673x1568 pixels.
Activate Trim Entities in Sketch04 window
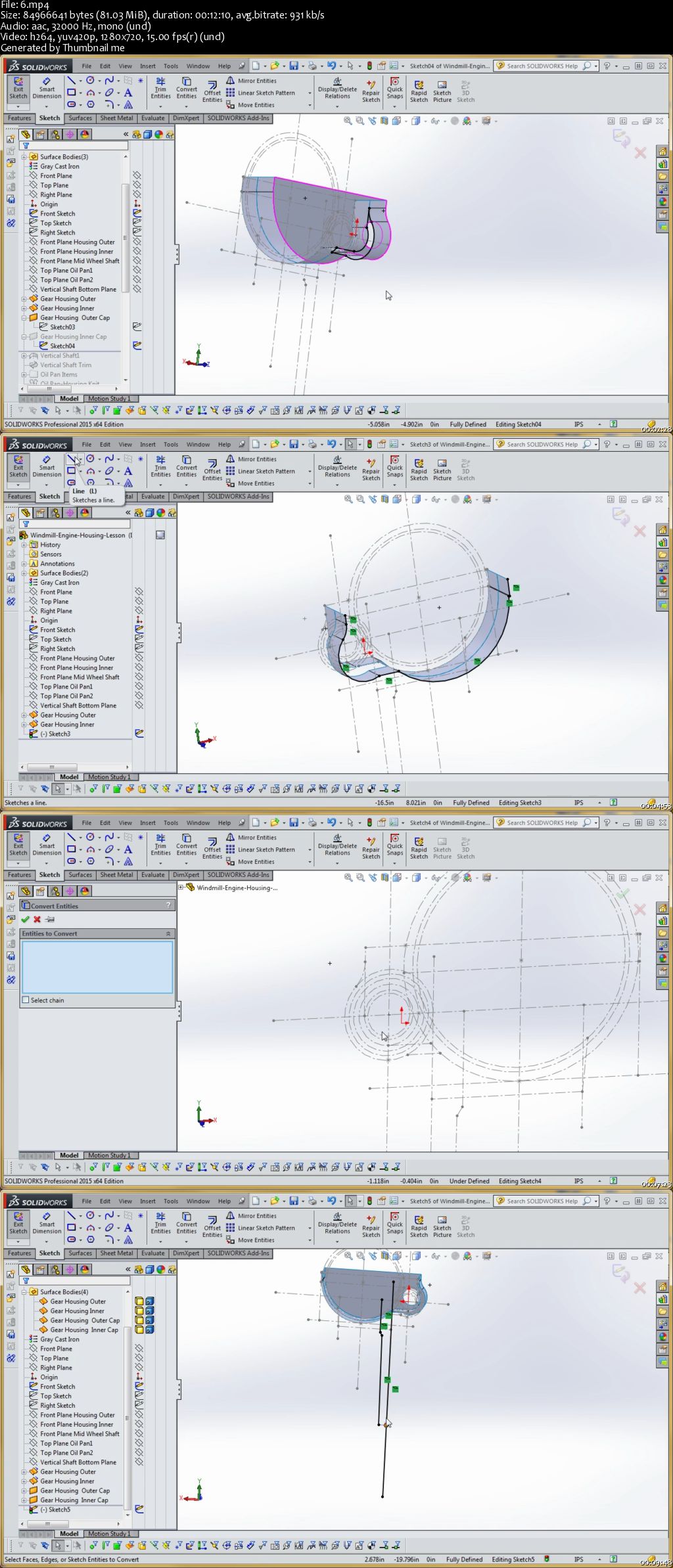(160, 89)
